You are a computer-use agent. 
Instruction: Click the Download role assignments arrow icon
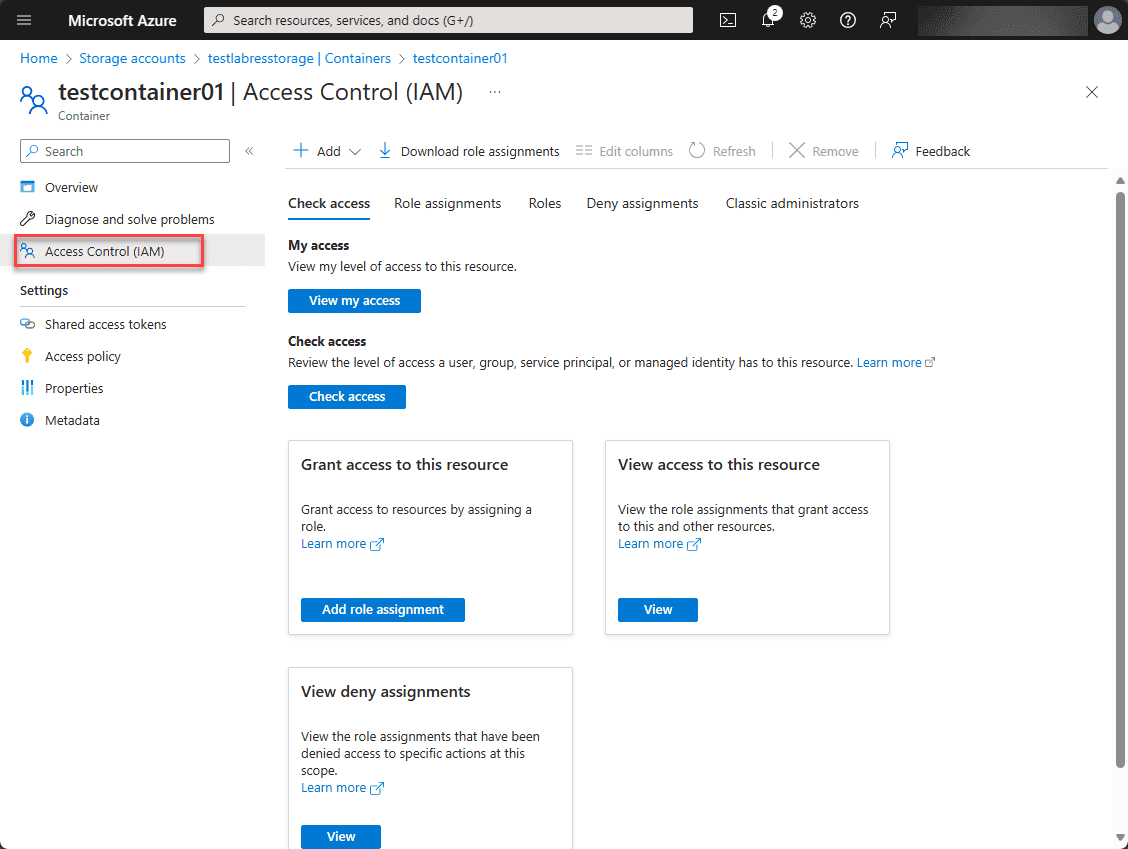pos(385,150)
